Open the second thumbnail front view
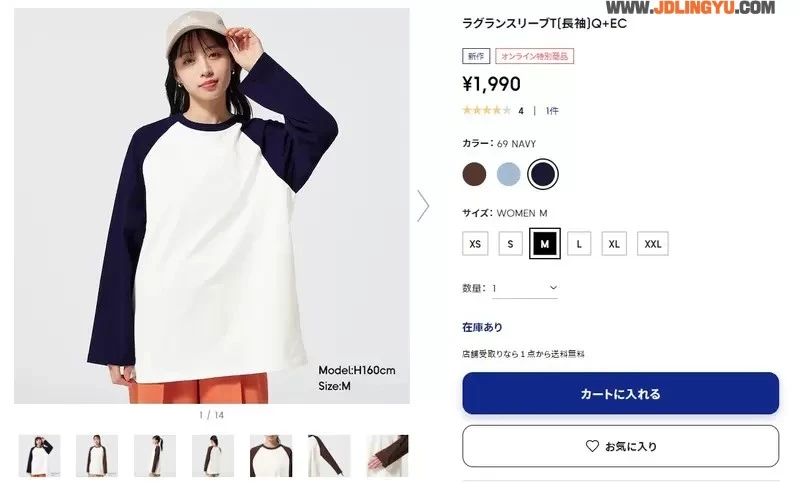Screen dimensions: 799x483 [x=97, y=455]
